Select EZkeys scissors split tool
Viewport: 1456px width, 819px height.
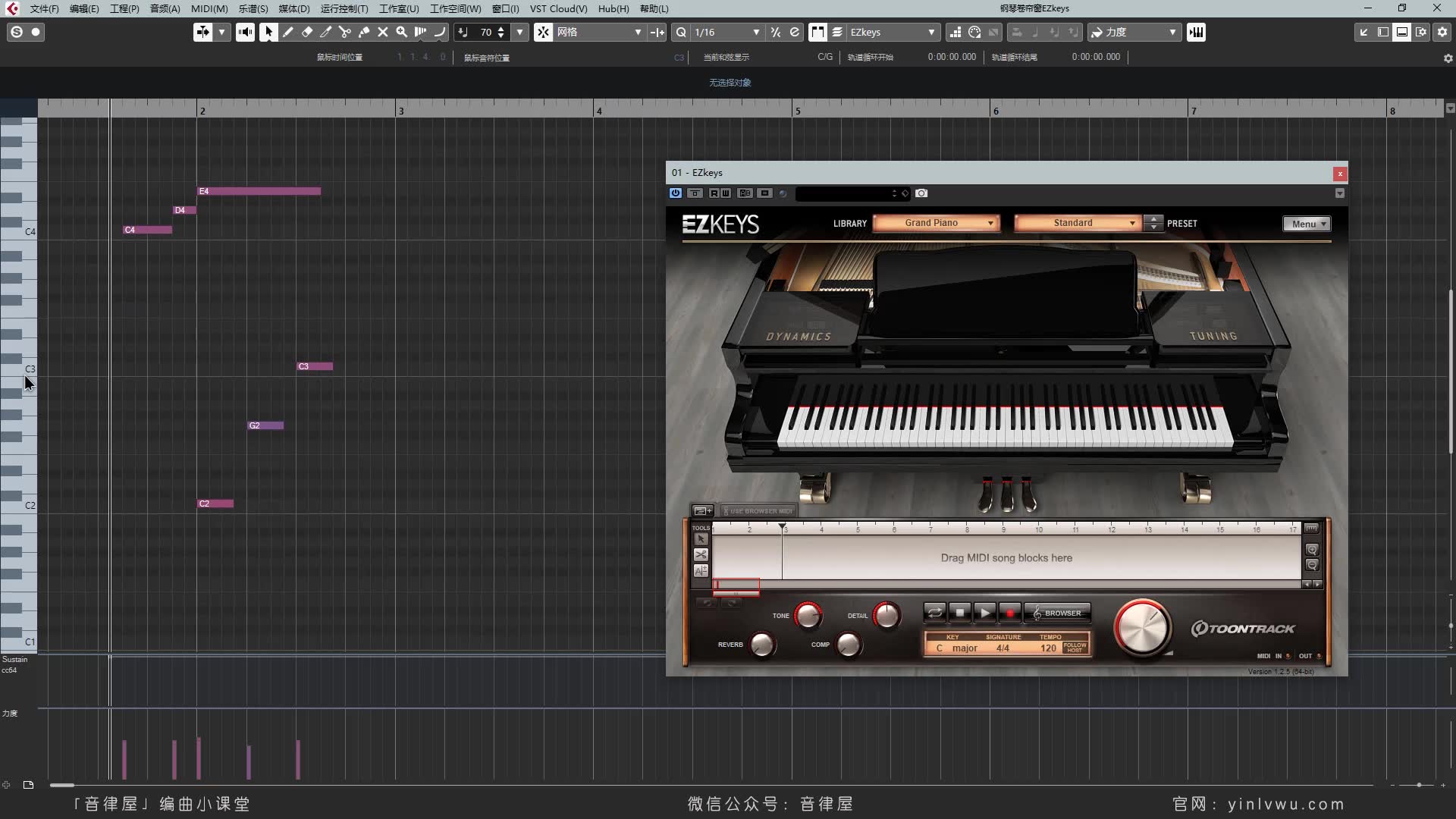(701, 555)
